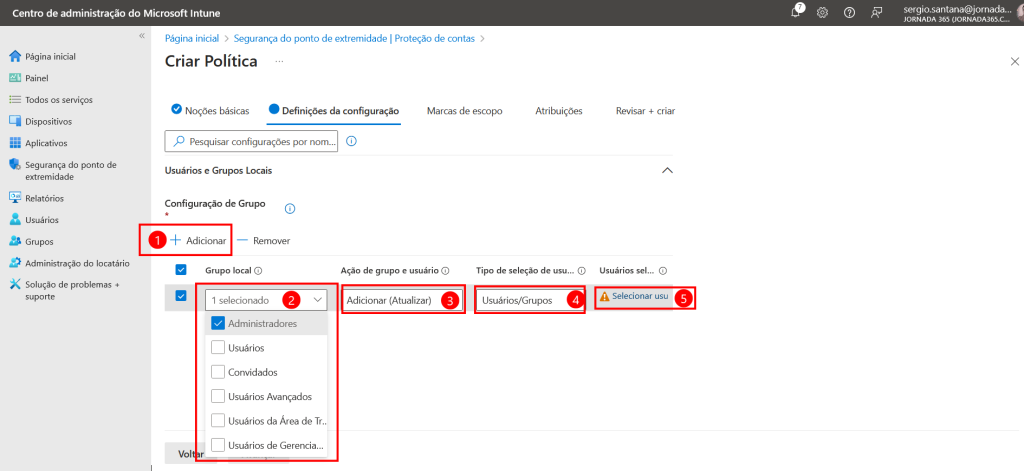Viewport: 1024px width, 471px height.
Task: Open the notifications bell icon
Action: tap(795, 12)
